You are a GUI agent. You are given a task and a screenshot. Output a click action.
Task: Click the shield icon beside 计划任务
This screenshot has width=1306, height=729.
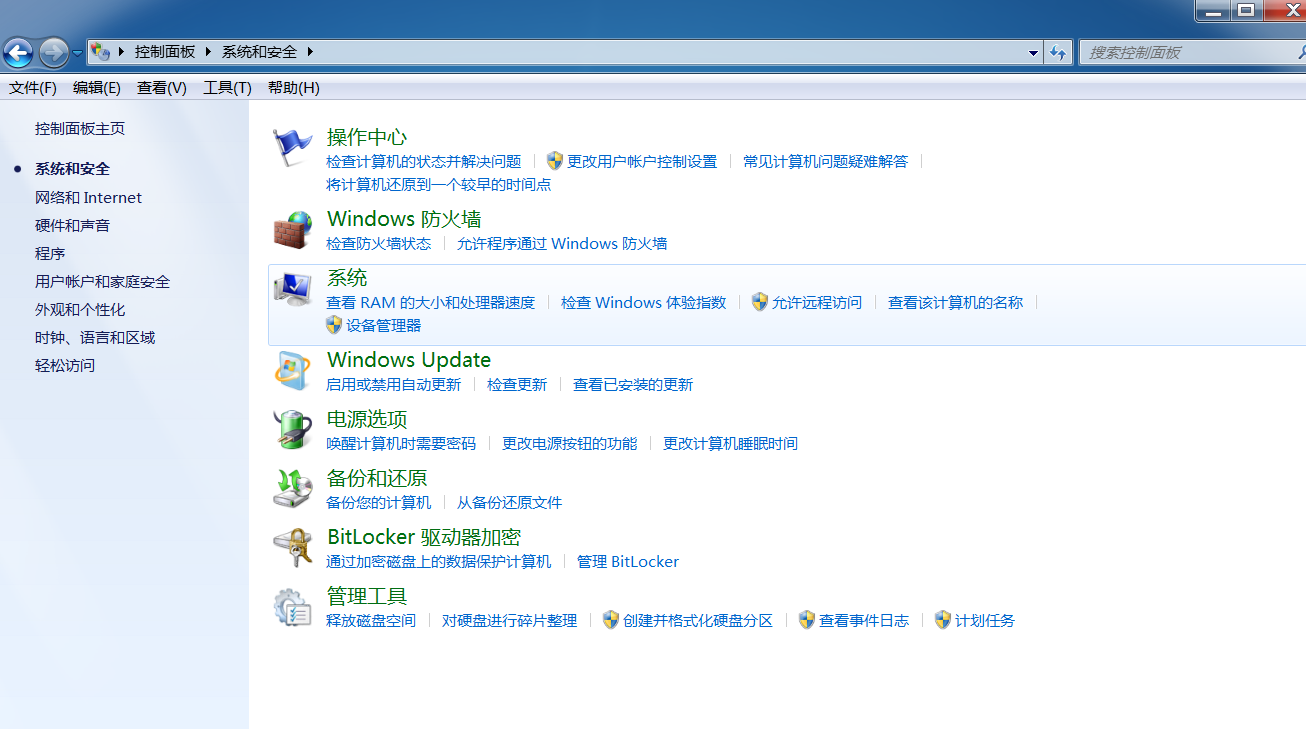tap(943, 619)
